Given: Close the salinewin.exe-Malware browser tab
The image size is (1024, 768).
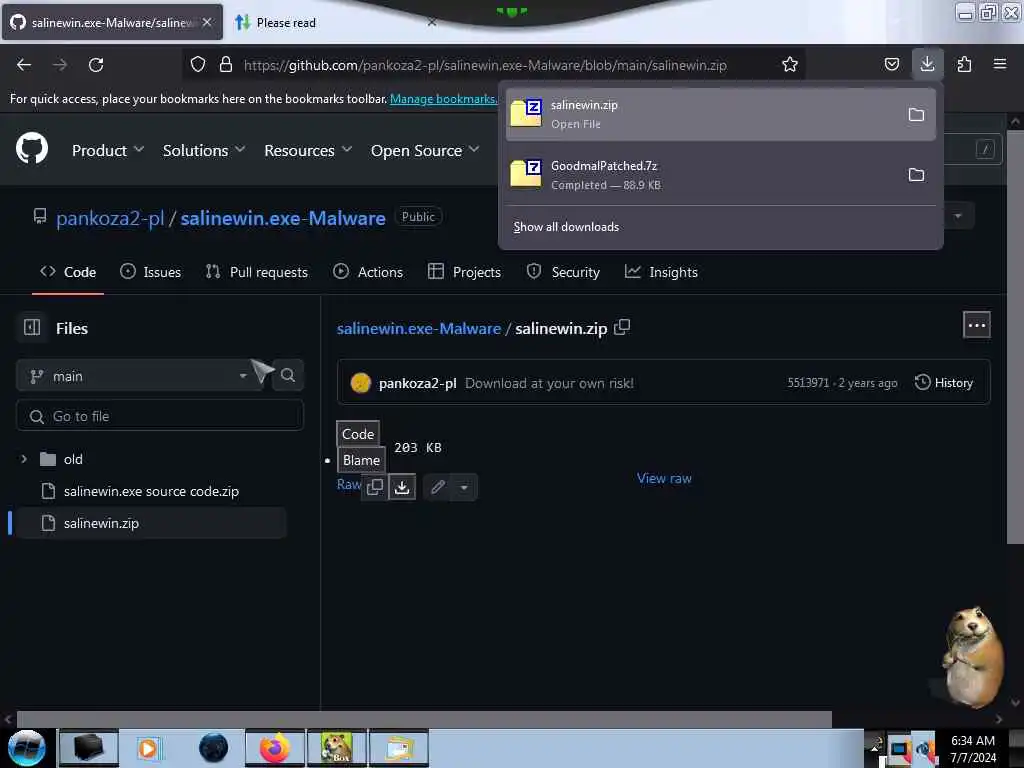Looking at the screenshot, I should click(x=207, y=22).
